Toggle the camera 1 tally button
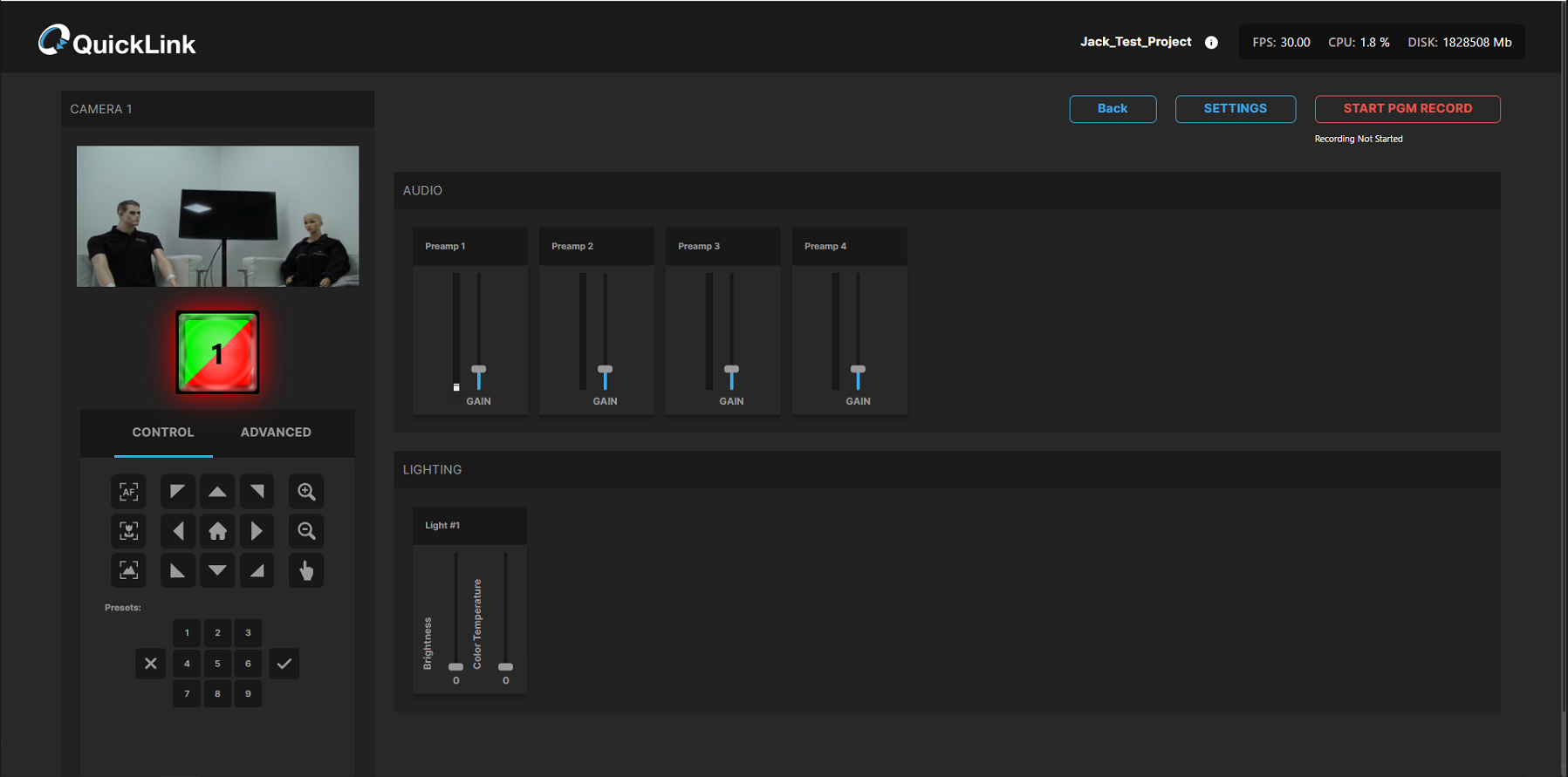The width and height of the screenshot is (1568, 777). [217, 352]
